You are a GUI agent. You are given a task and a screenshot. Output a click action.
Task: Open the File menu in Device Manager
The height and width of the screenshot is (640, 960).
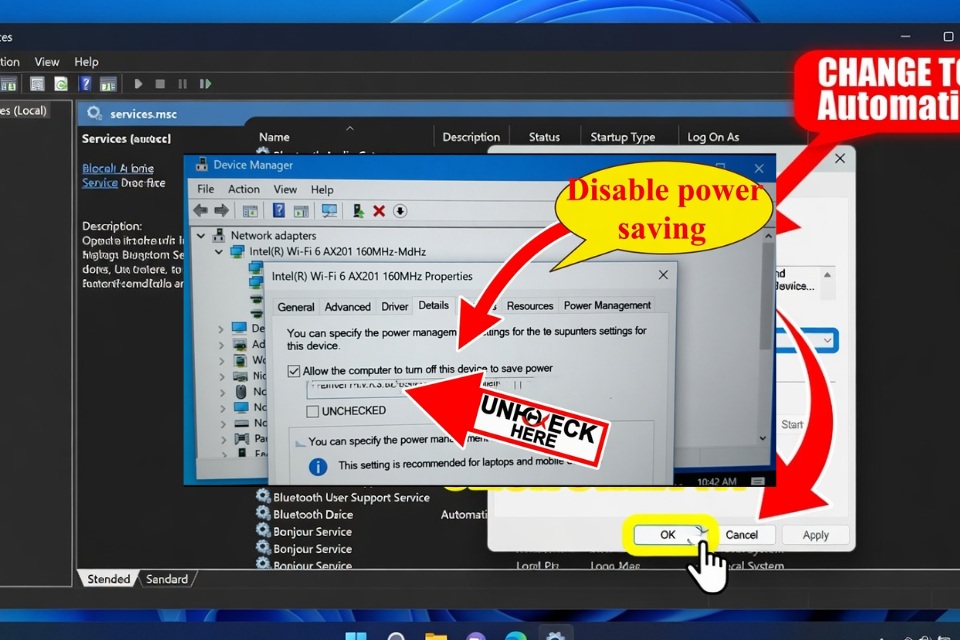pyautogui.click(x=206, y=189)
